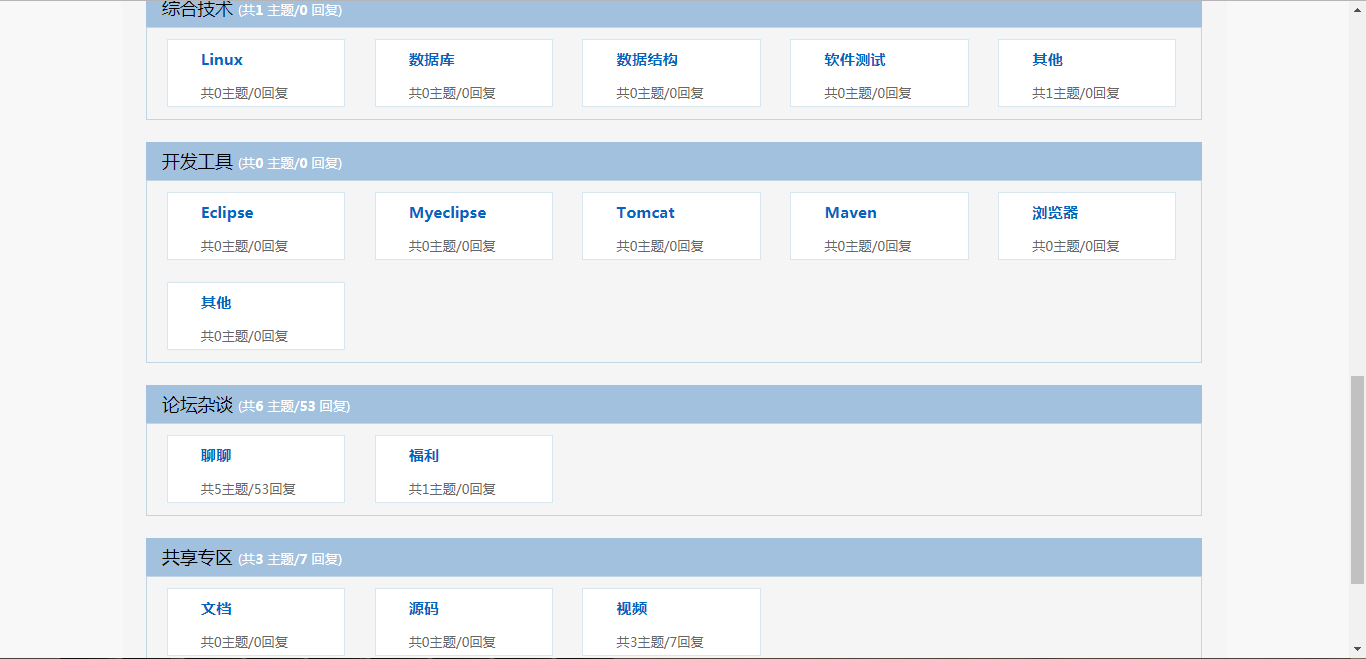Click topic count text under Maven

pos(868,246)
